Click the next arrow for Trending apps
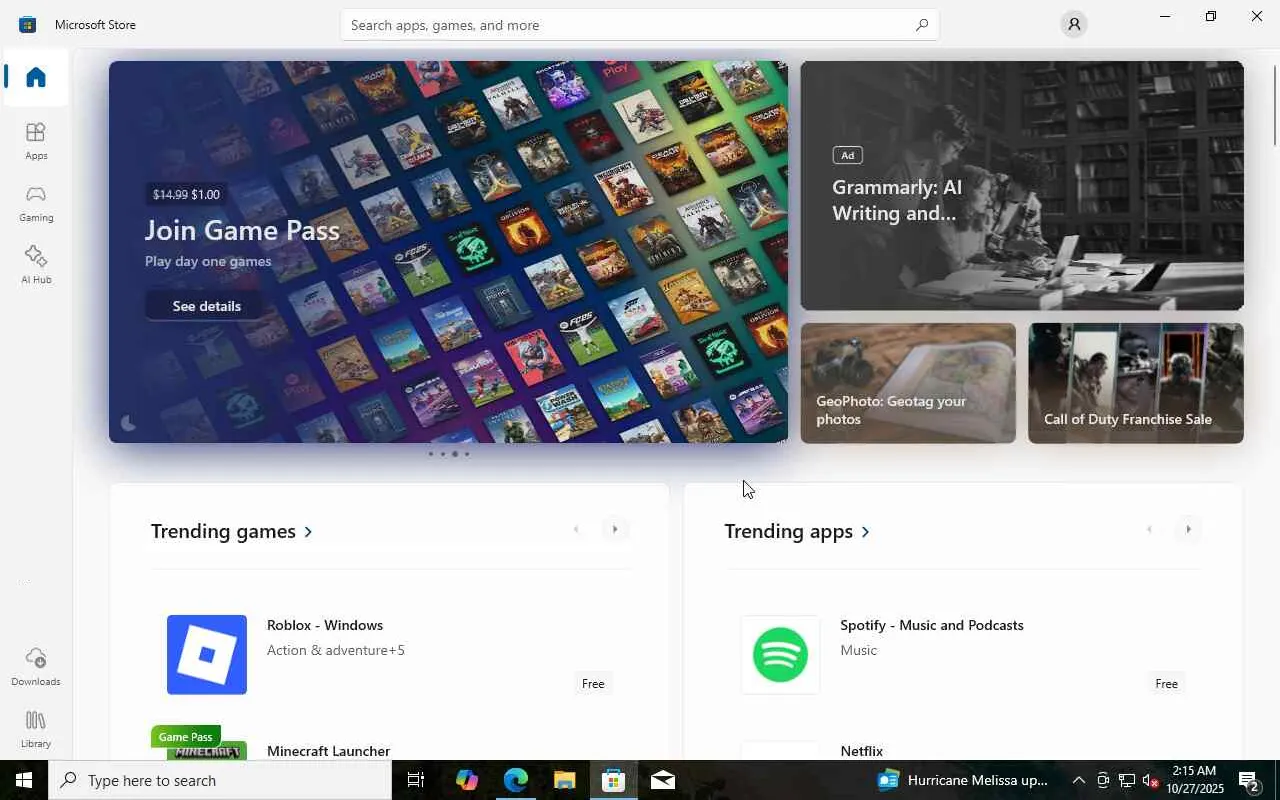The height and width of the screenshot is (800, 1280). click(1188, 529)
